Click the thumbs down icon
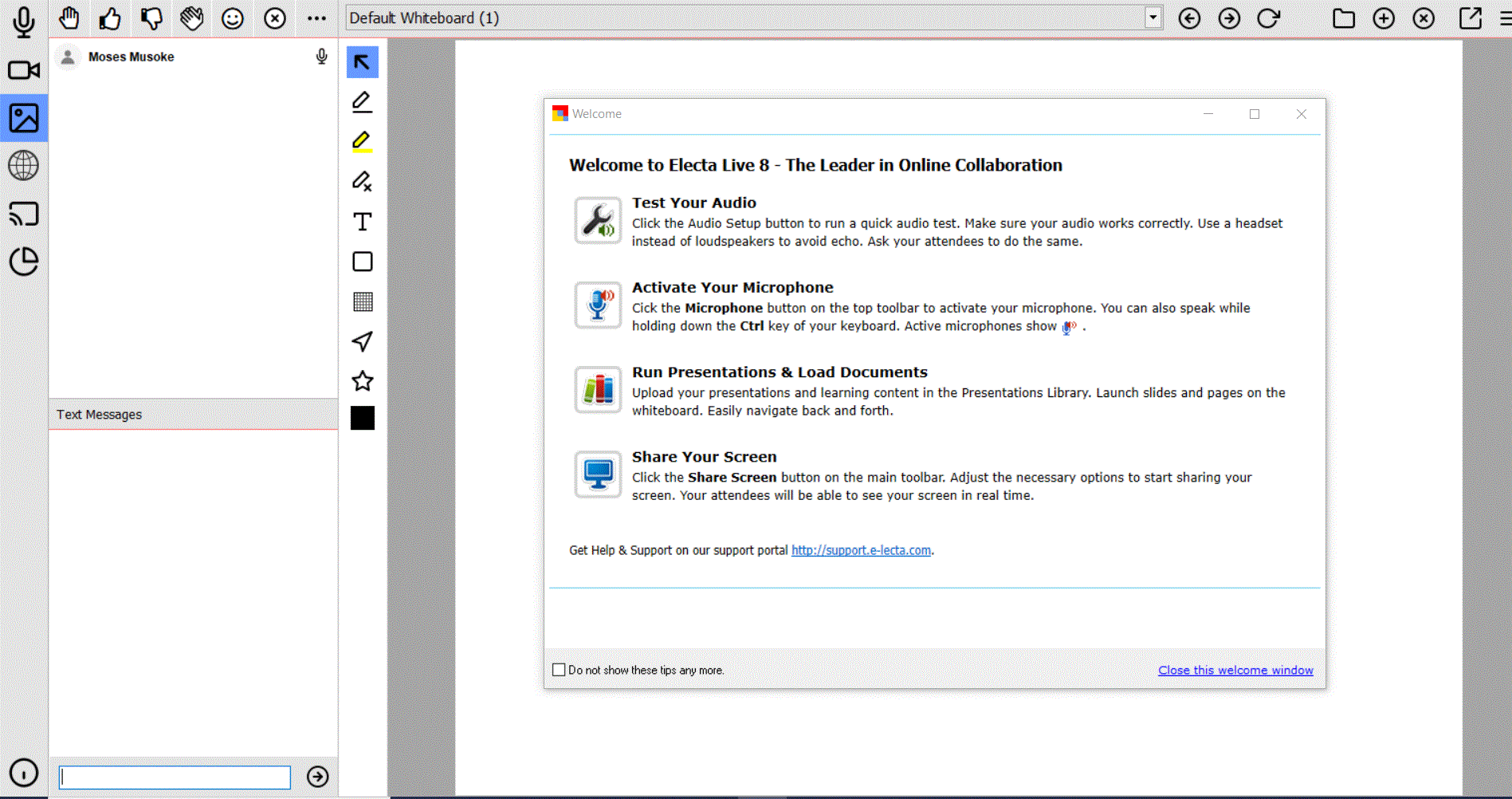This screenshot has width=1512, height=799. [151, 18]
